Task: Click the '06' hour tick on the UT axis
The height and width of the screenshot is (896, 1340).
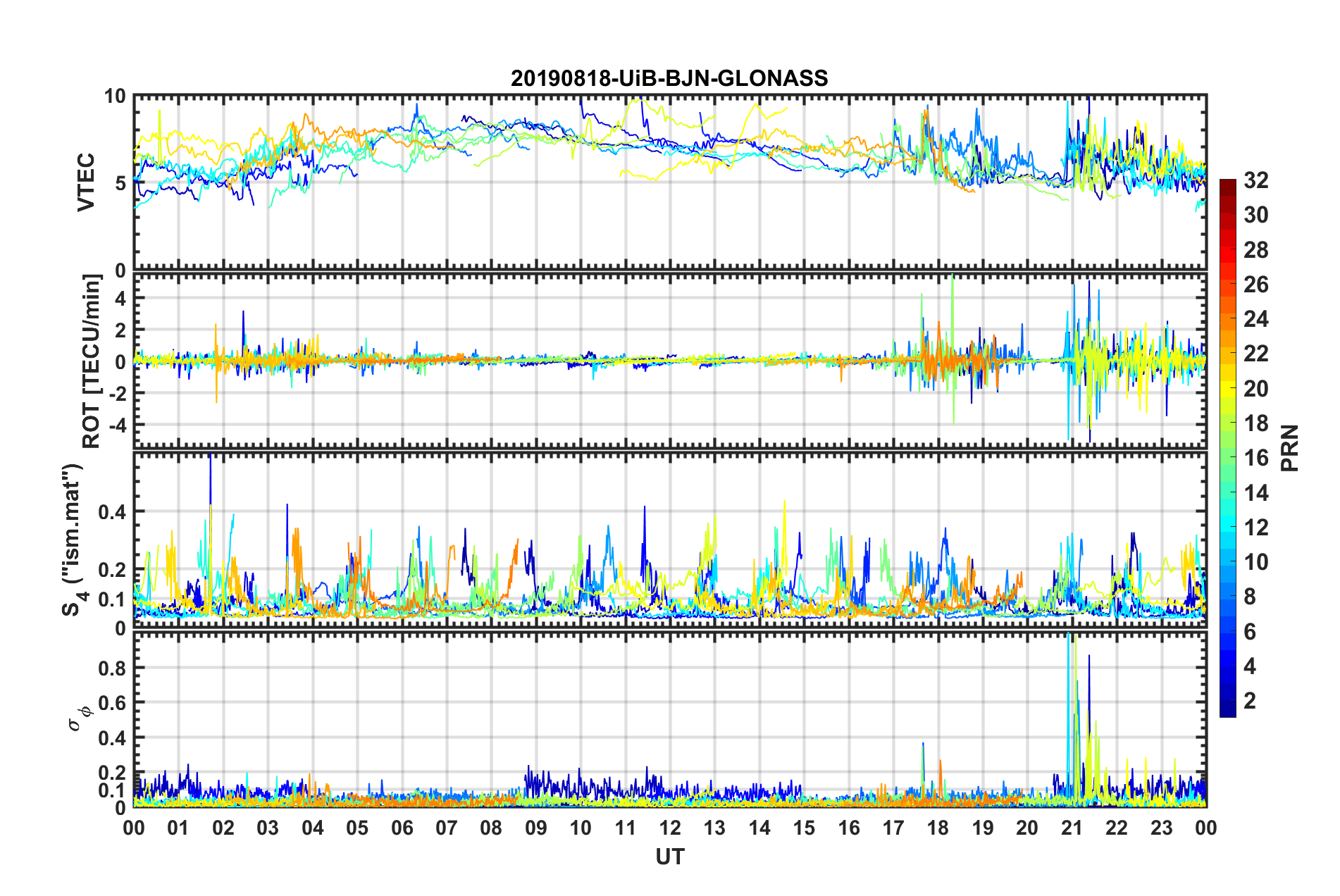Action: tap(402, 828)
